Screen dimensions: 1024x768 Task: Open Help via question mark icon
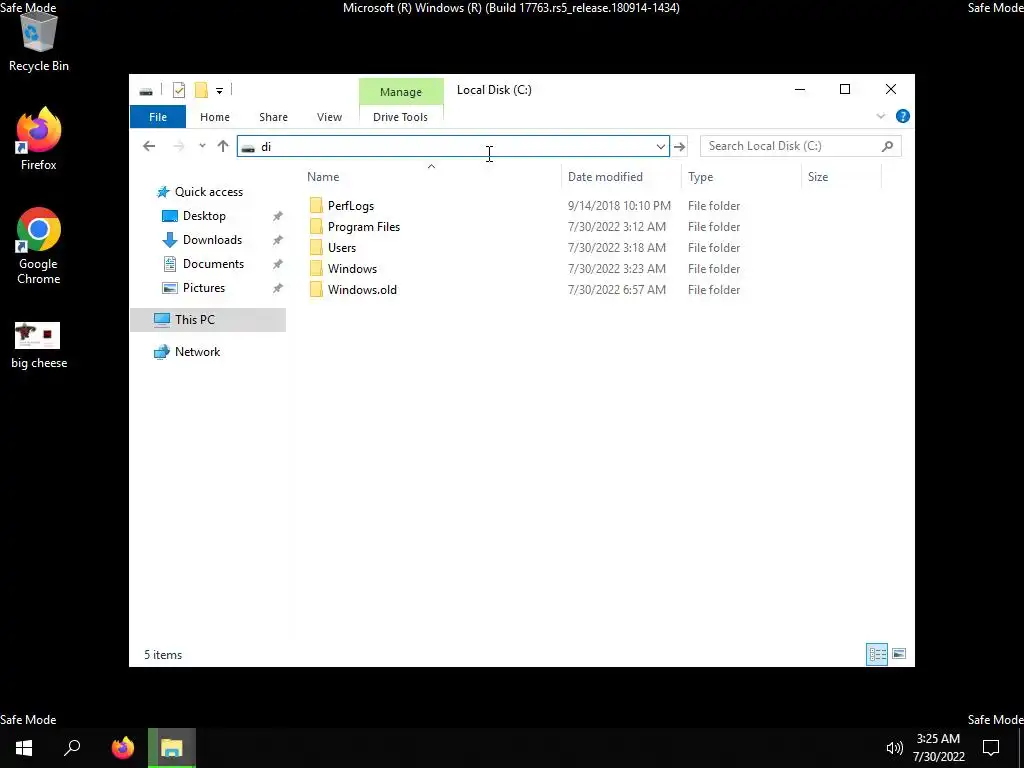coord(903,116)
